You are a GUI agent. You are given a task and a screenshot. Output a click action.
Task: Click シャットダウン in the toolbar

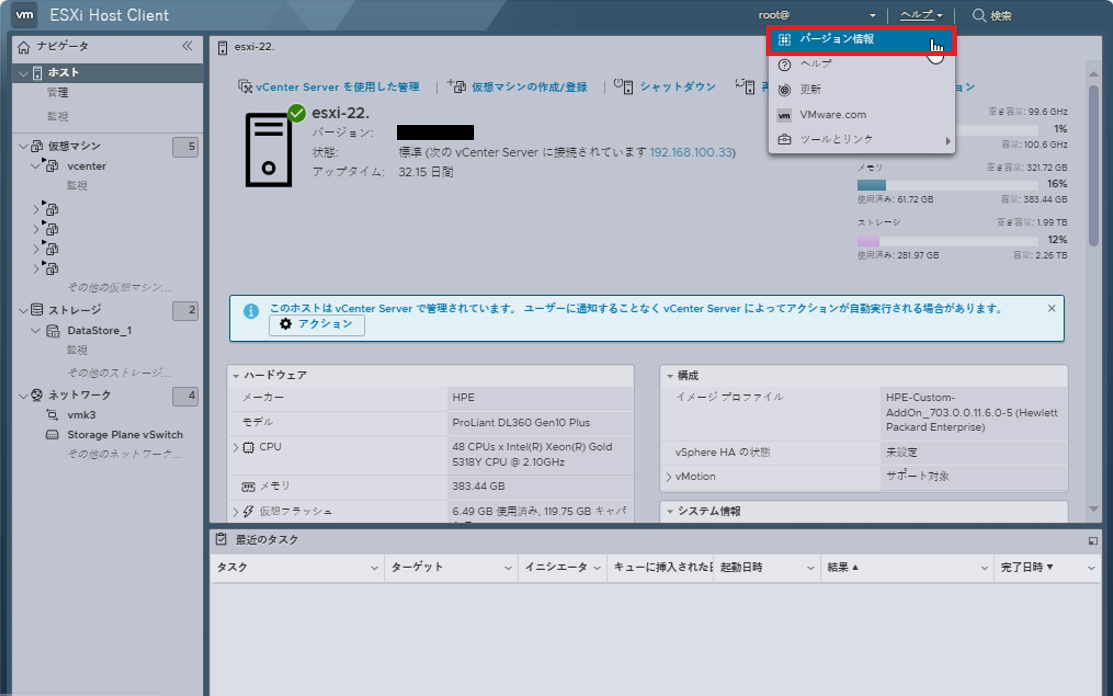tap(666, 87)
